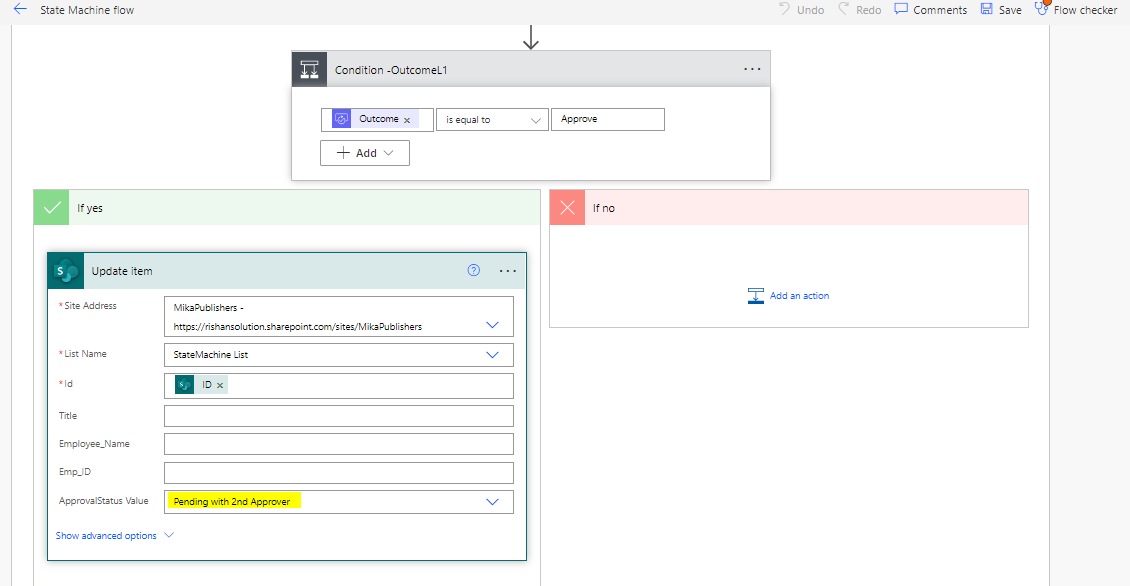Open the 'is equal to' operator dropdown
The width and height of the screenshot is (1130, 586).
tap(492, 120)
